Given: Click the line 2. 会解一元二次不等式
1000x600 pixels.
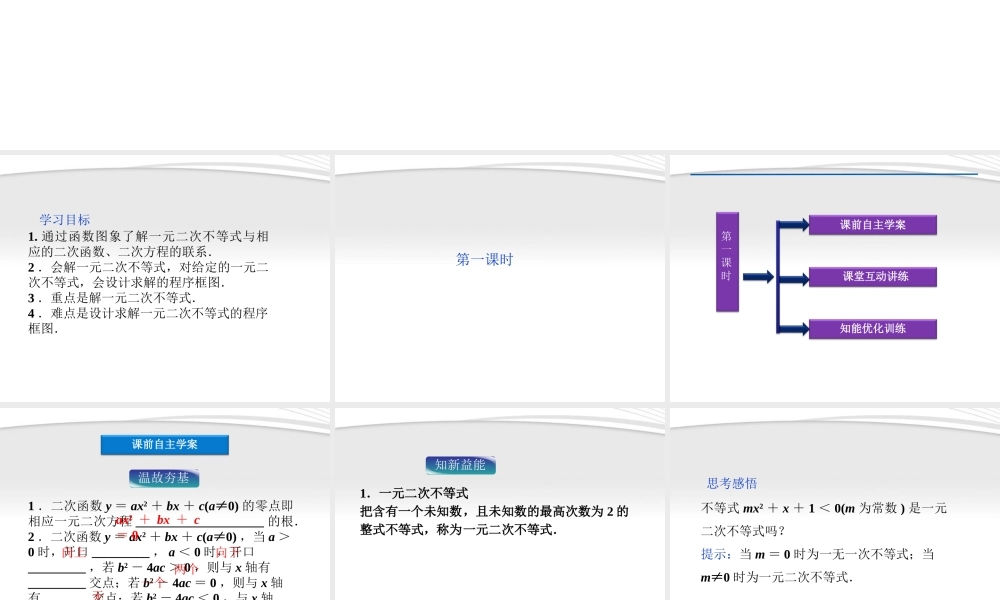Looking at the screenshot, I should 148,267.
